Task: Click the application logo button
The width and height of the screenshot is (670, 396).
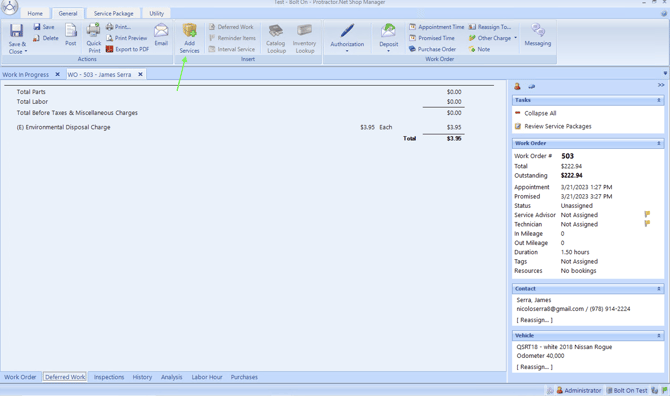Action: point(9,7)
